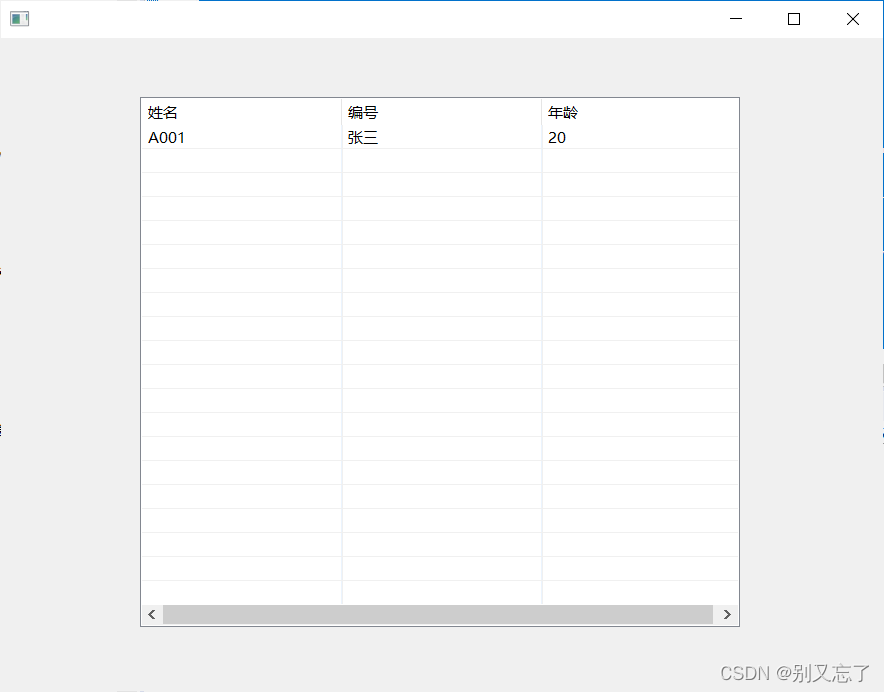Click the right arrow of the horizontal scrollbar
884x692 pixels.
click(728, 614)
